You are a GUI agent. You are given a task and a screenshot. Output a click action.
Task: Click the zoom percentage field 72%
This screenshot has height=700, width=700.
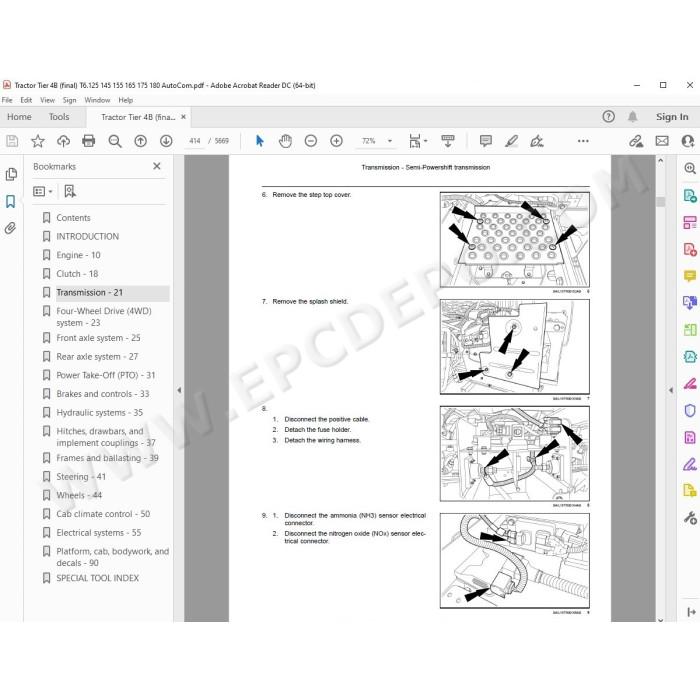(x=368, y=141)
